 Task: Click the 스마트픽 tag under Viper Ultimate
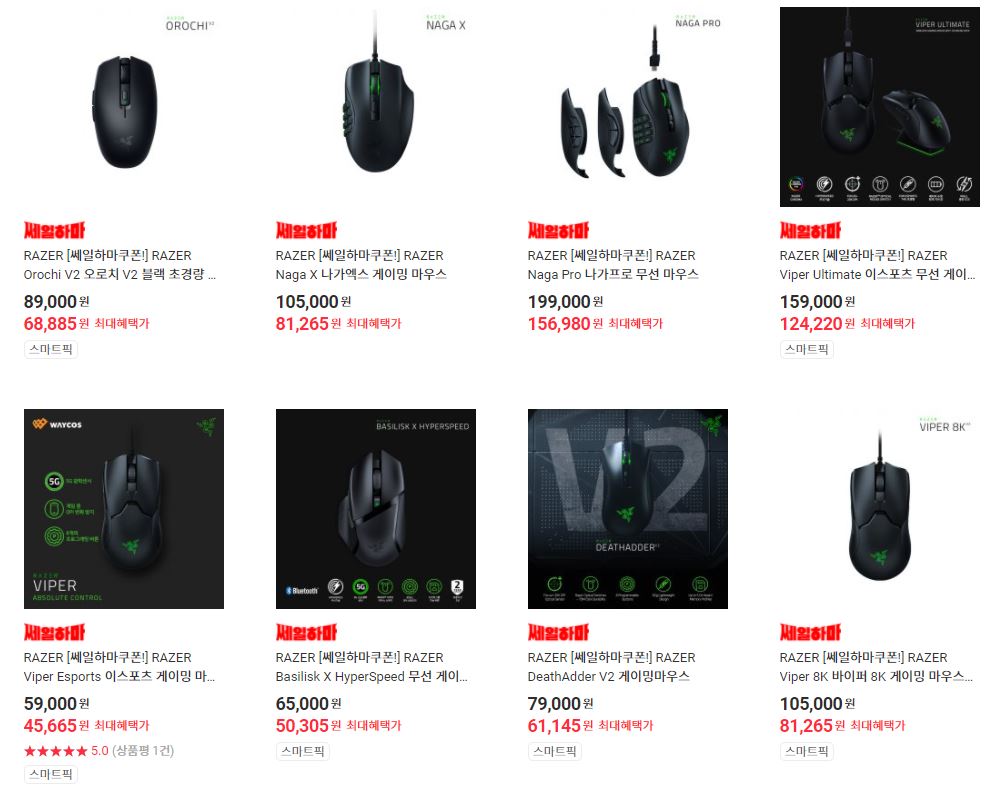(807, 349)
